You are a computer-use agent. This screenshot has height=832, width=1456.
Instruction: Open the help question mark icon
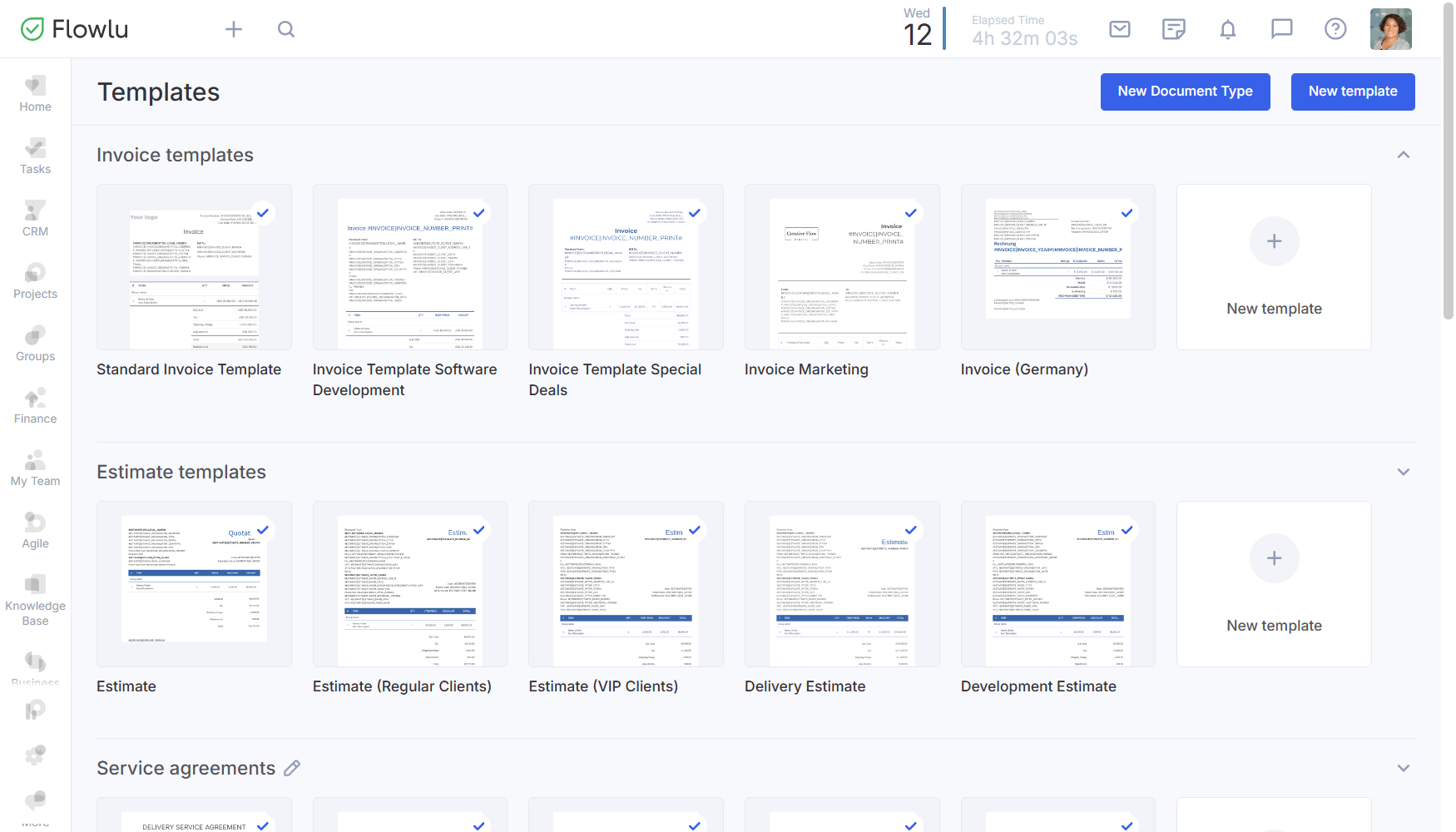tap(1335, 29)
